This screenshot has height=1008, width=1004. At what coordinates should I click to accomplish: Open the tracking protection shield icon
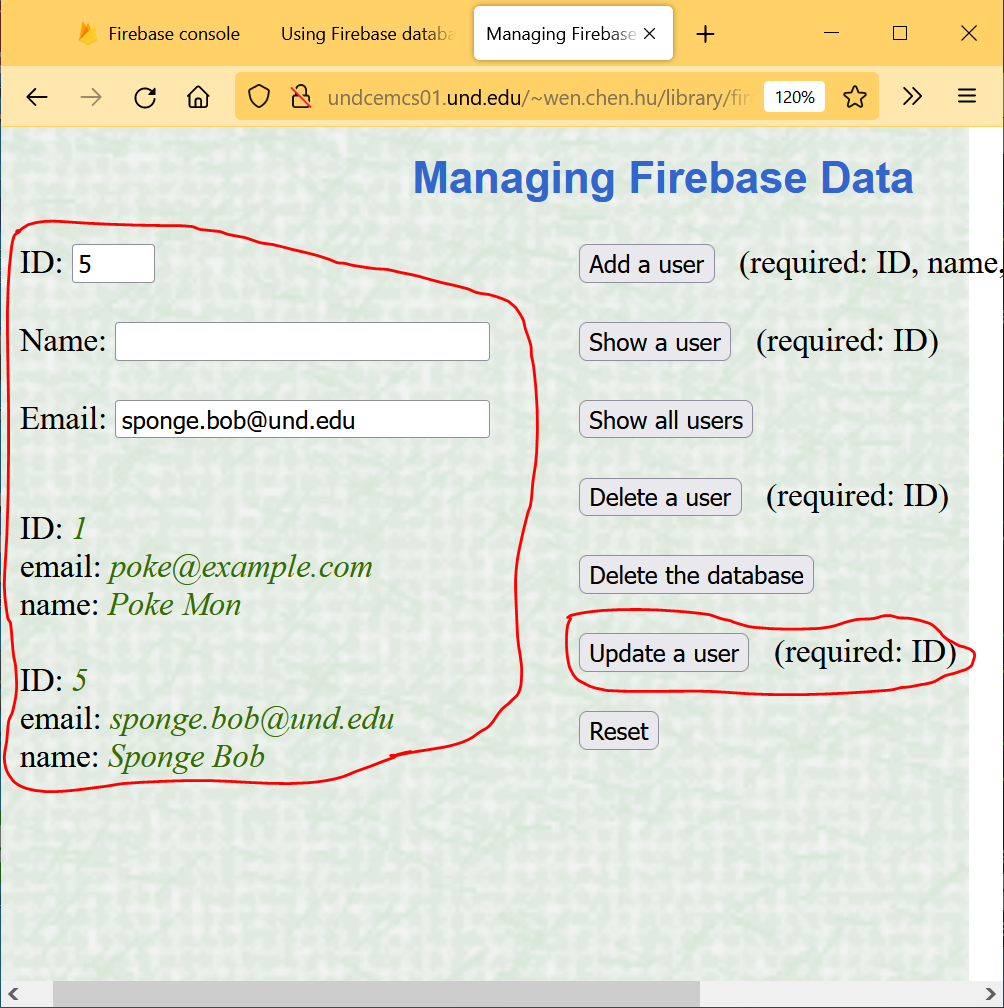tap(259, 97)
